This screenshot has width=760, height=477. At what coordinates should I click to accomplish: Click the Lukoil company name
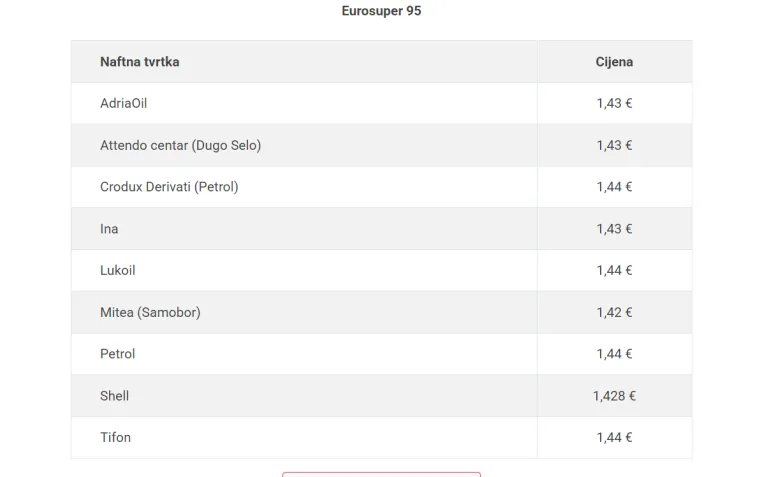tap(117, 270)
